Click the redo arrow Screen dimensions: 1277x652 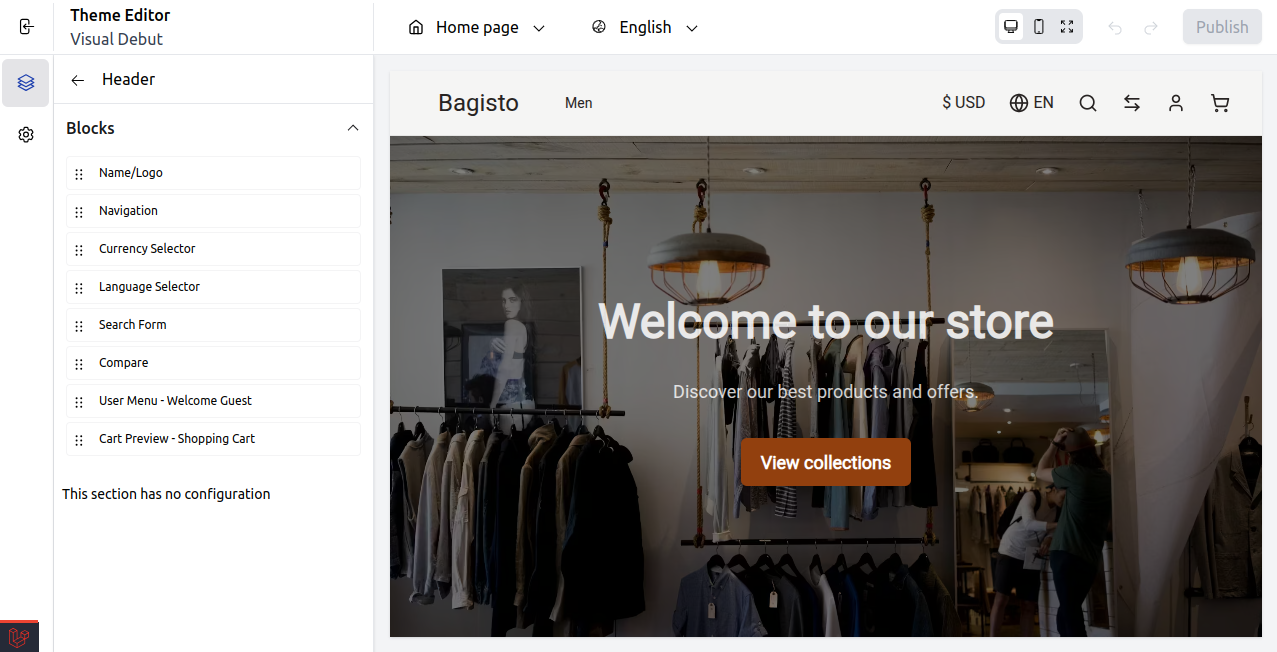pos(1151,28)
